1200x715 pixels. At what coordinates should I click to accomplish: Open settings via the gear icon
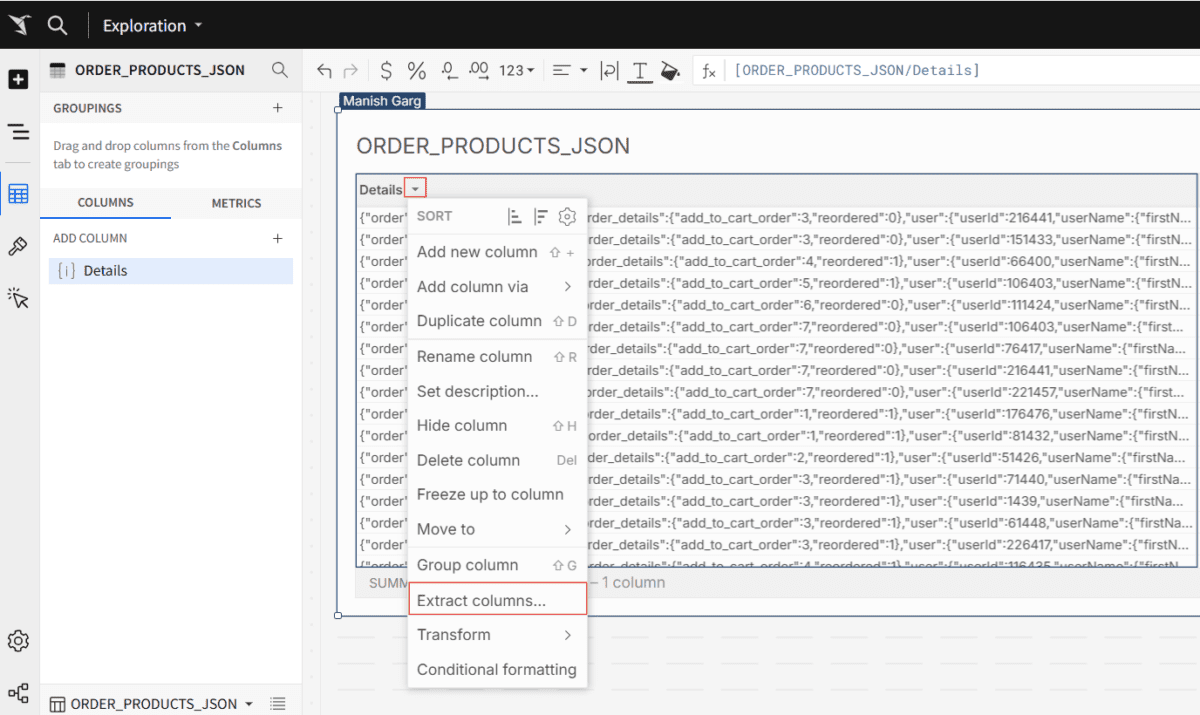pyautogui.click(x=17, y=640)
